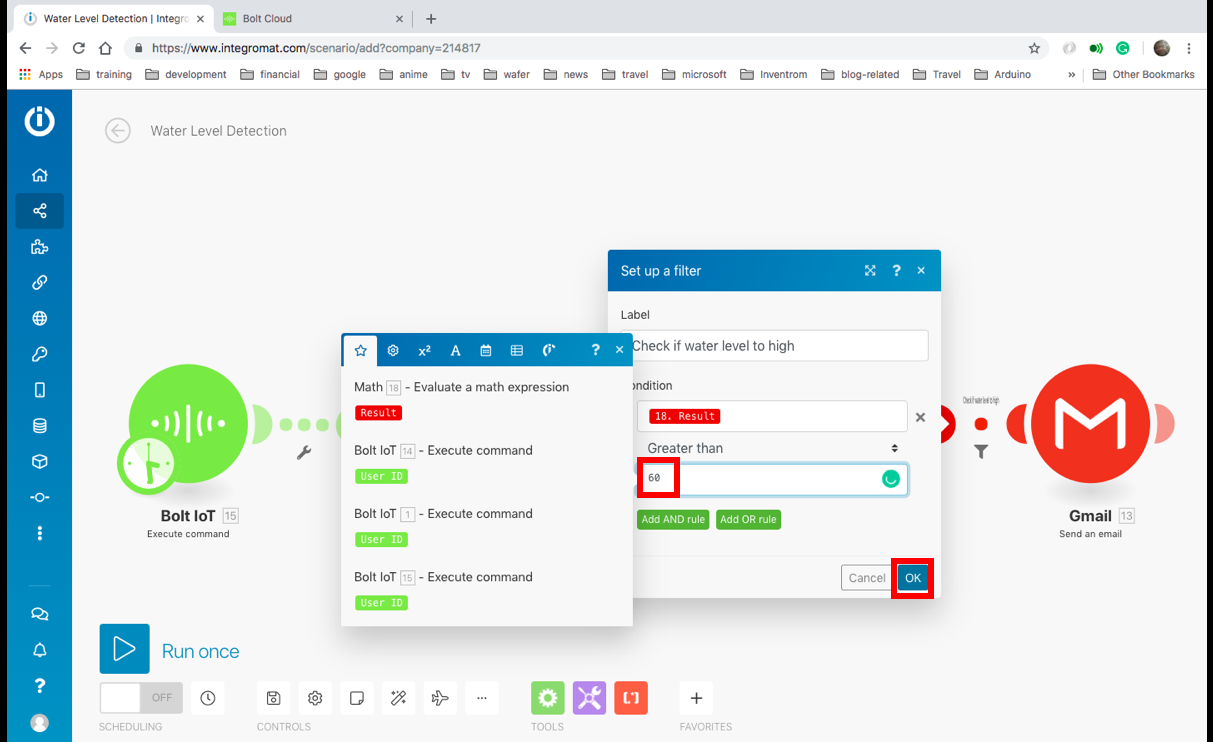Open the Auto-align magic wand tool
1213x742 pixels.
pyautogui.click(x=398, y=698)
